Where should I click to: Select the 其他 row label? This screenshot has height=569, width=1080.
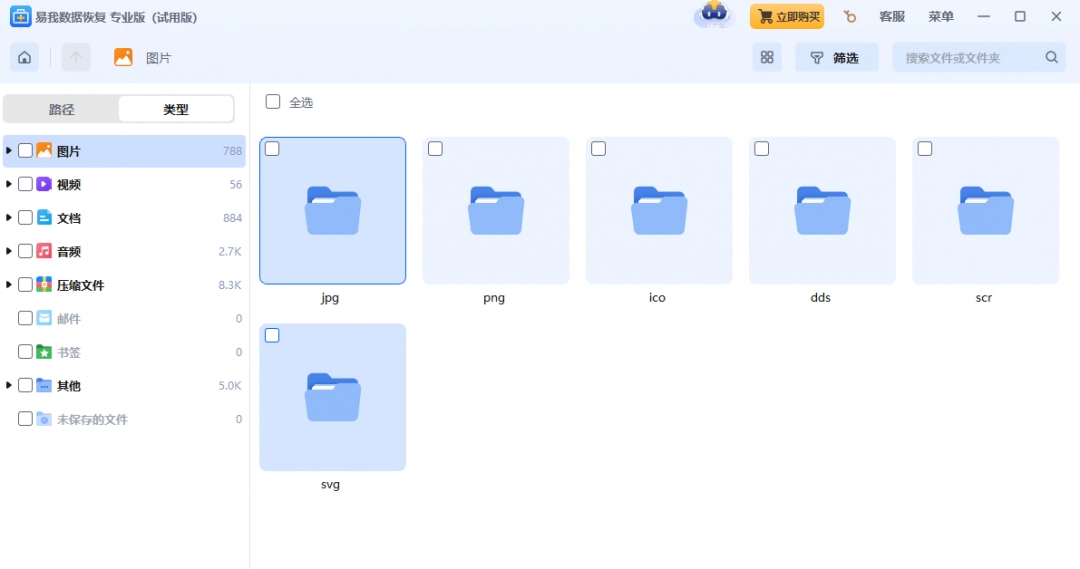click(x=69, y=386)
